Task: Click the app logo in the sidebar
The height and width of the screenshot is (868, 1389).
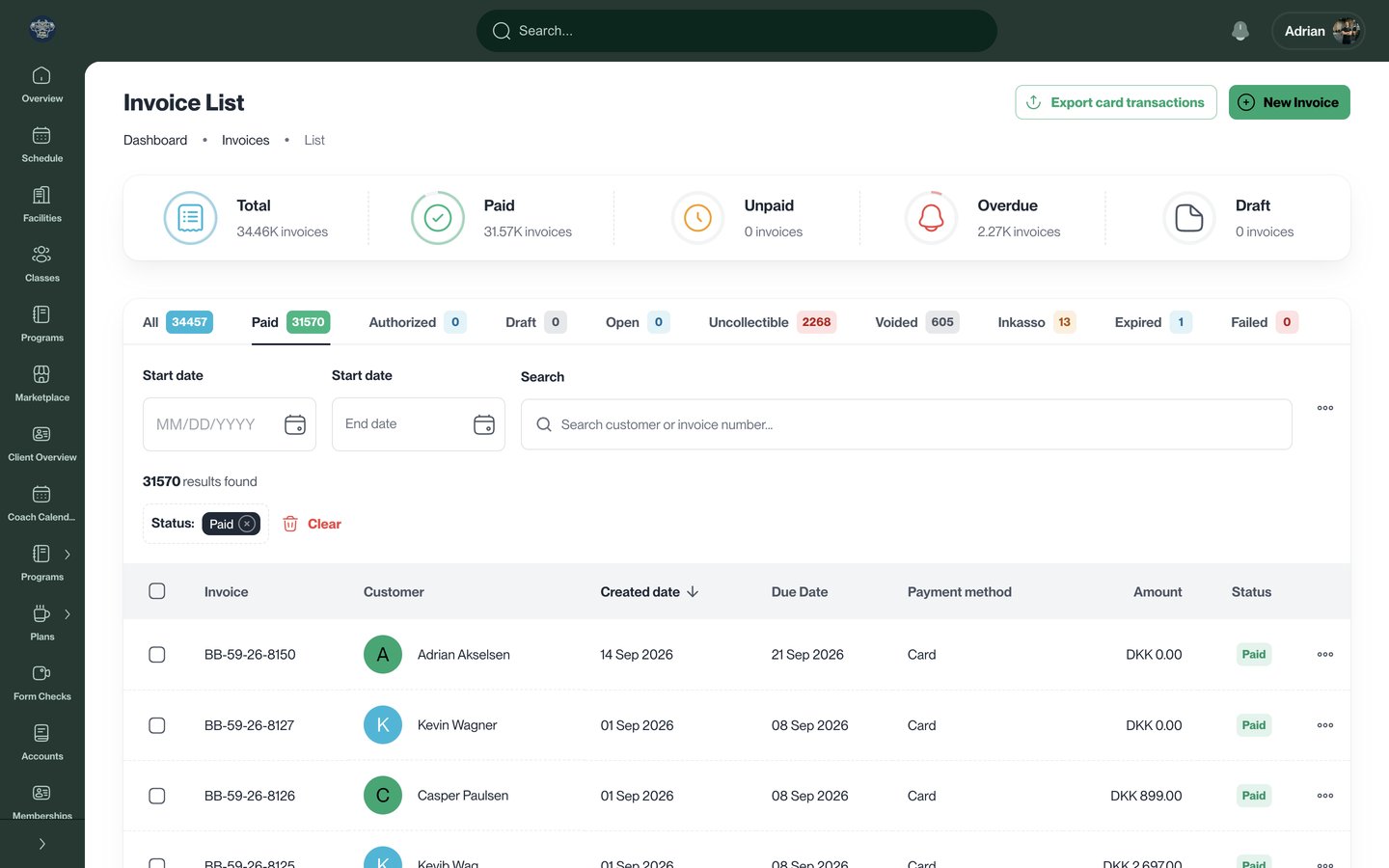Action: pos(42,29)
